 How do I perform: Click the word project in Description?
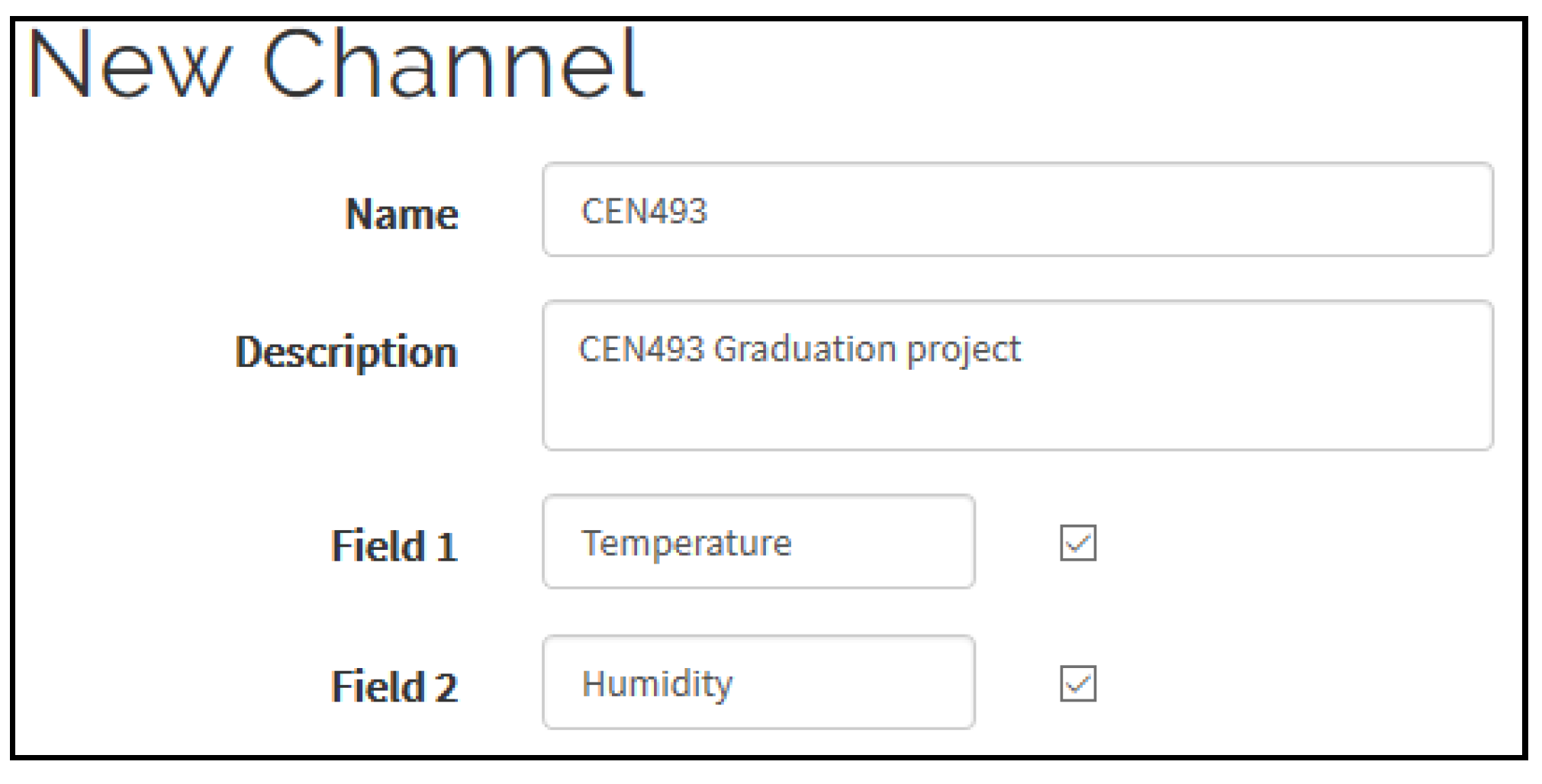[963, 351]
